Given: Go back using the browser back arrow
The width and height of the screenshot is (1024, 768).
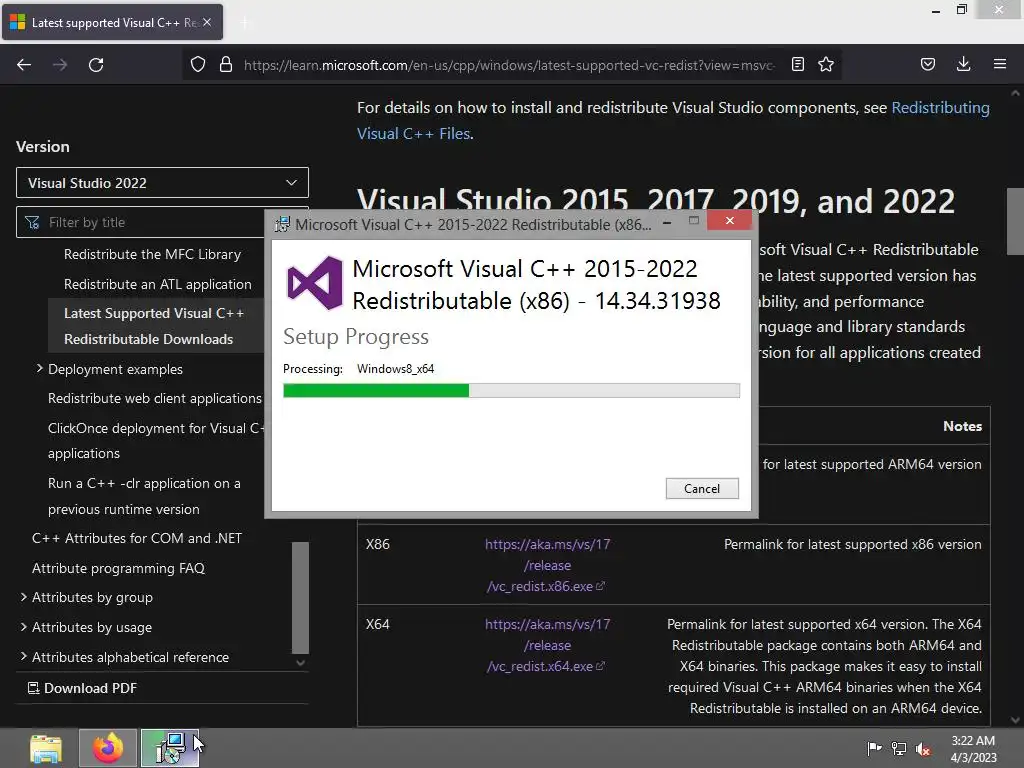Looking at the screenshot, I should coord(24,65).
